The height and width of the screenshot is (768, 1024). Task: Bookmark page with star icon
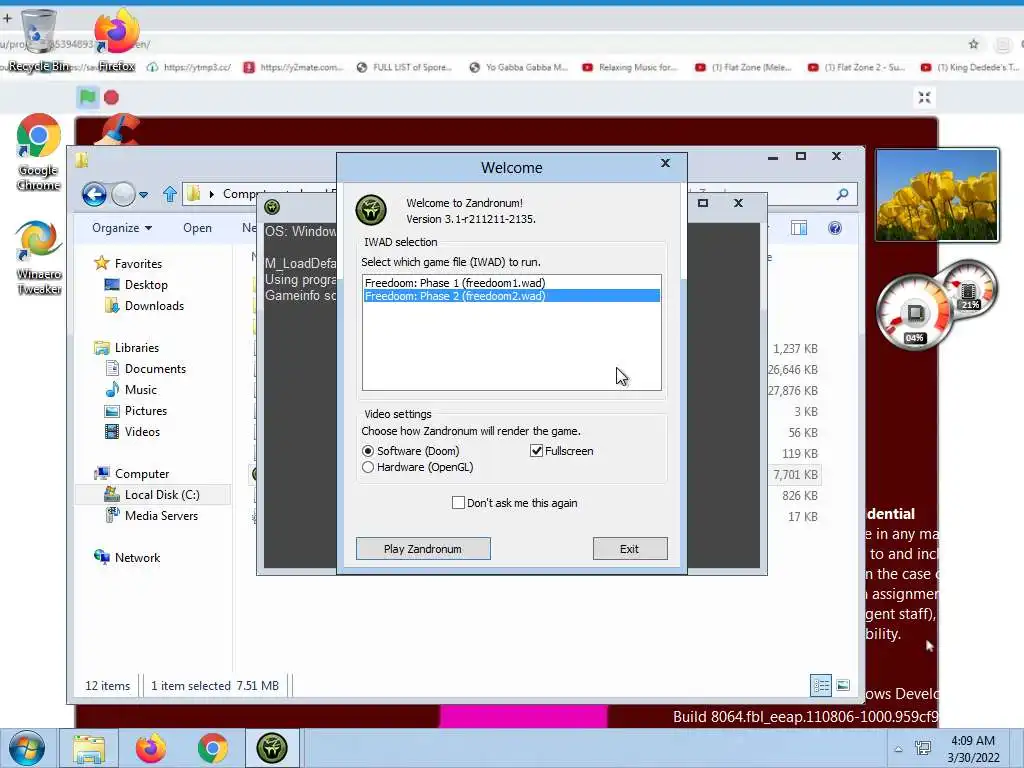[x=974, y=44]
